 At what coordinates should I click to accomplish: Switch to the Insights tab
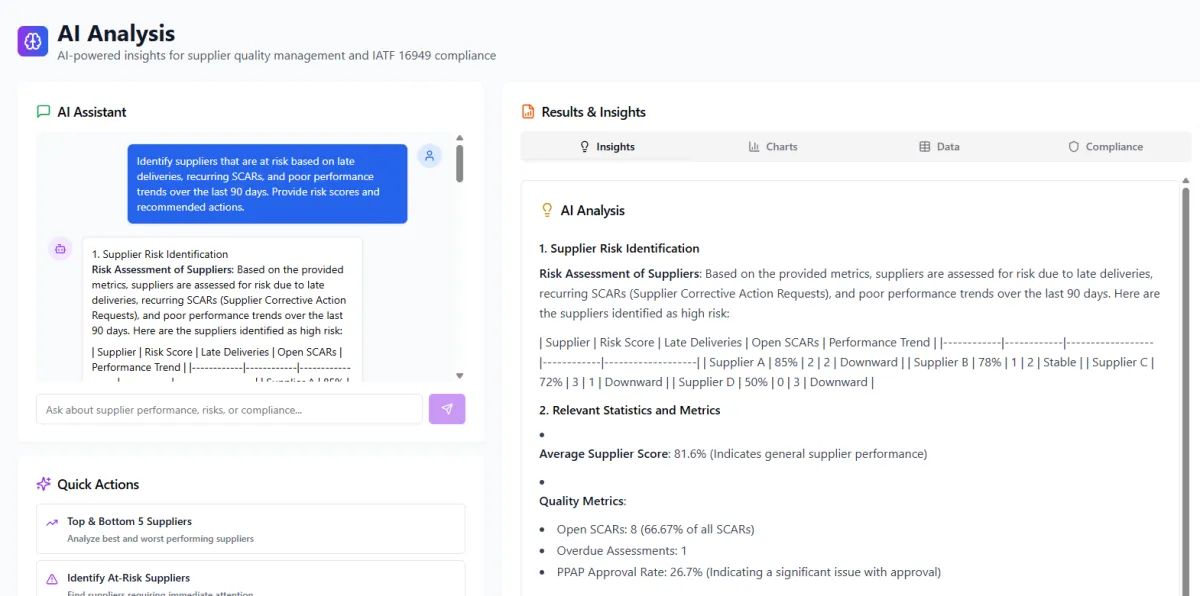point(606,147)
